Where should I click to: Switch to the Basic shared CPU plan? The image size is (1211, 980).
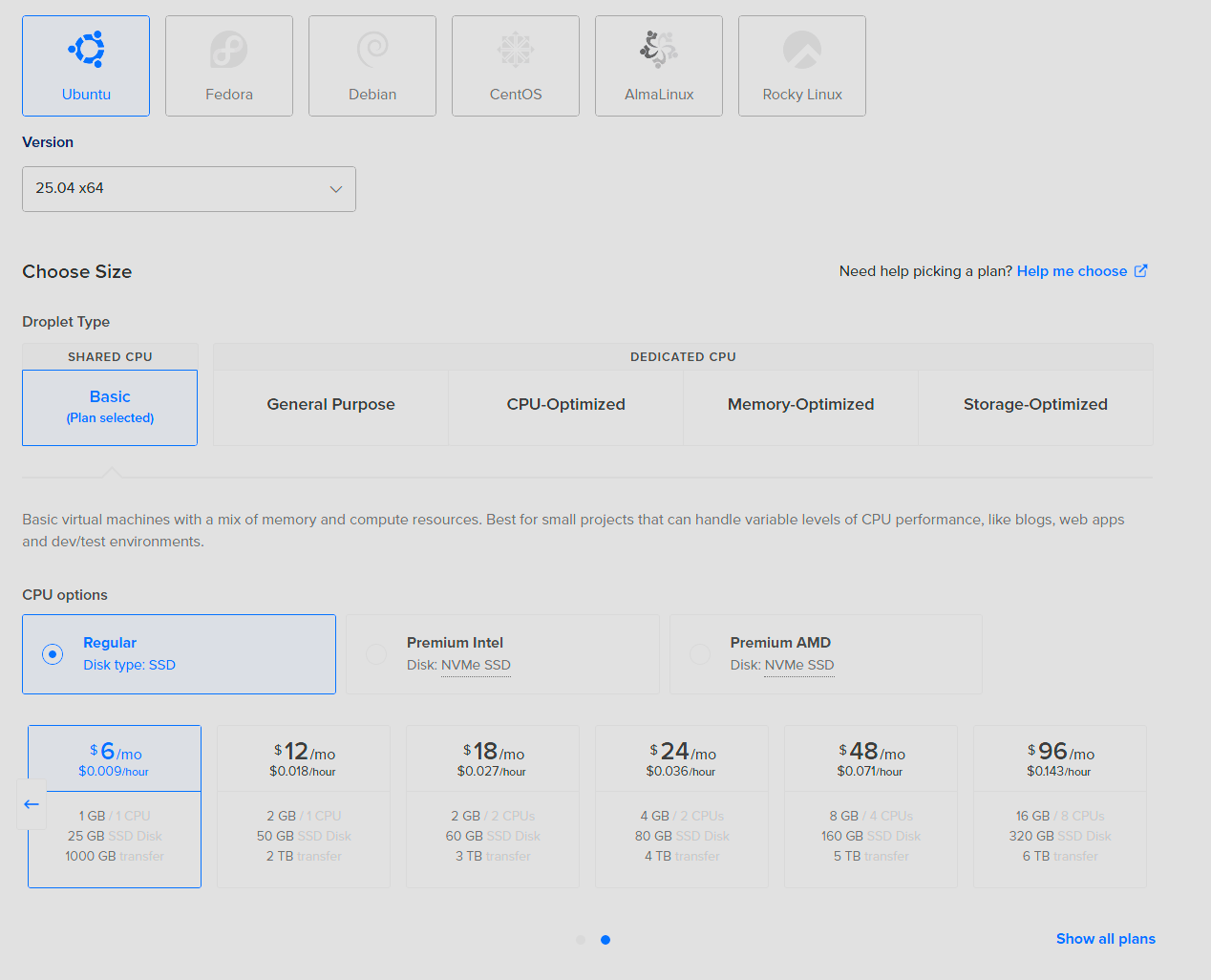(110, 407)
